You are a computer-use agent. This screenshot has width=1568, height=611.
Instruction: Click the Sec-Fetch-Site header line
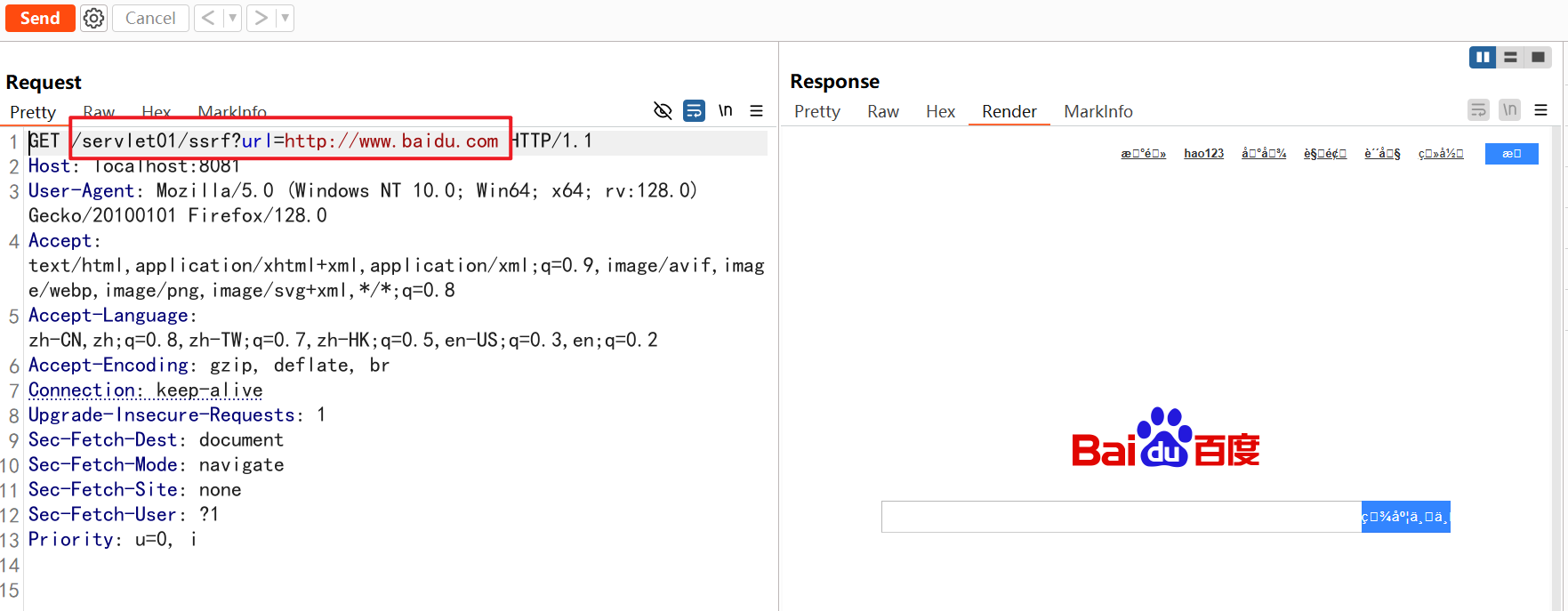point(135,489)
